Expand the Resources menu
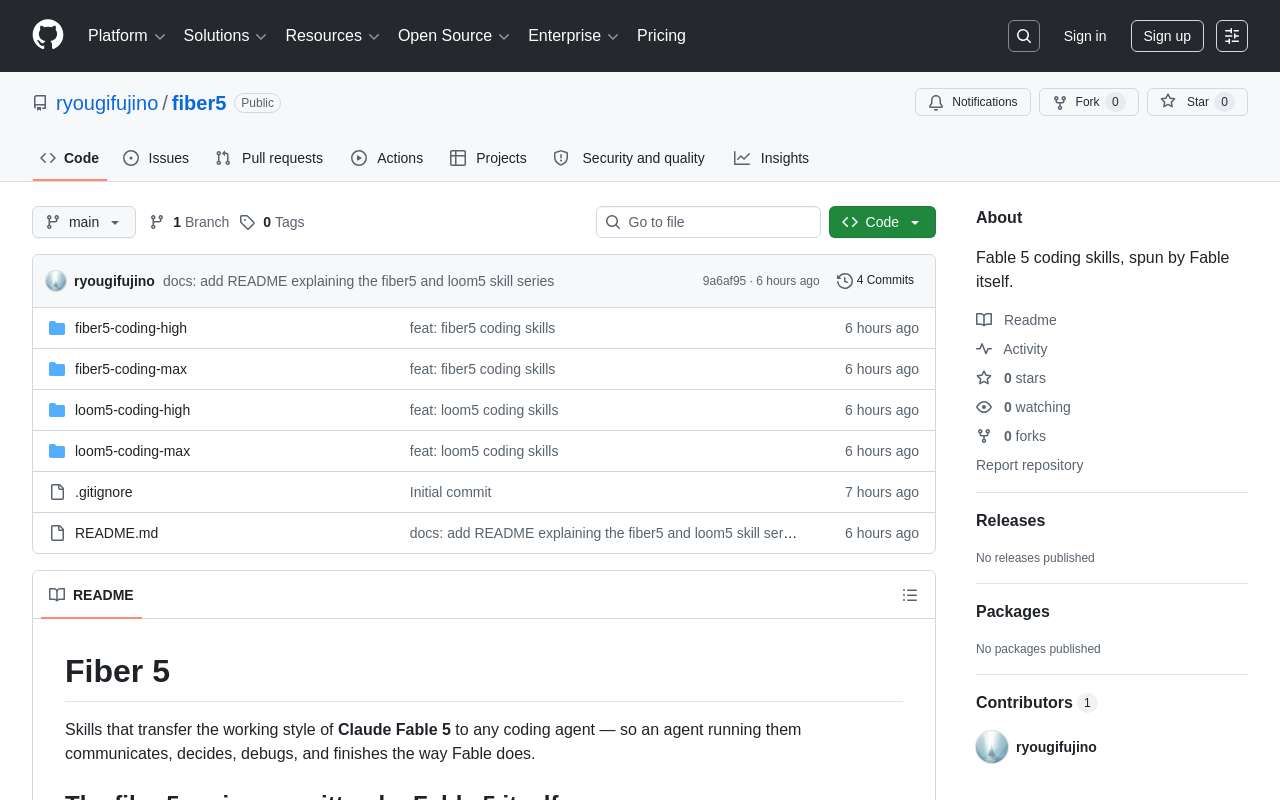1280x800 pixels. [333, 36]
